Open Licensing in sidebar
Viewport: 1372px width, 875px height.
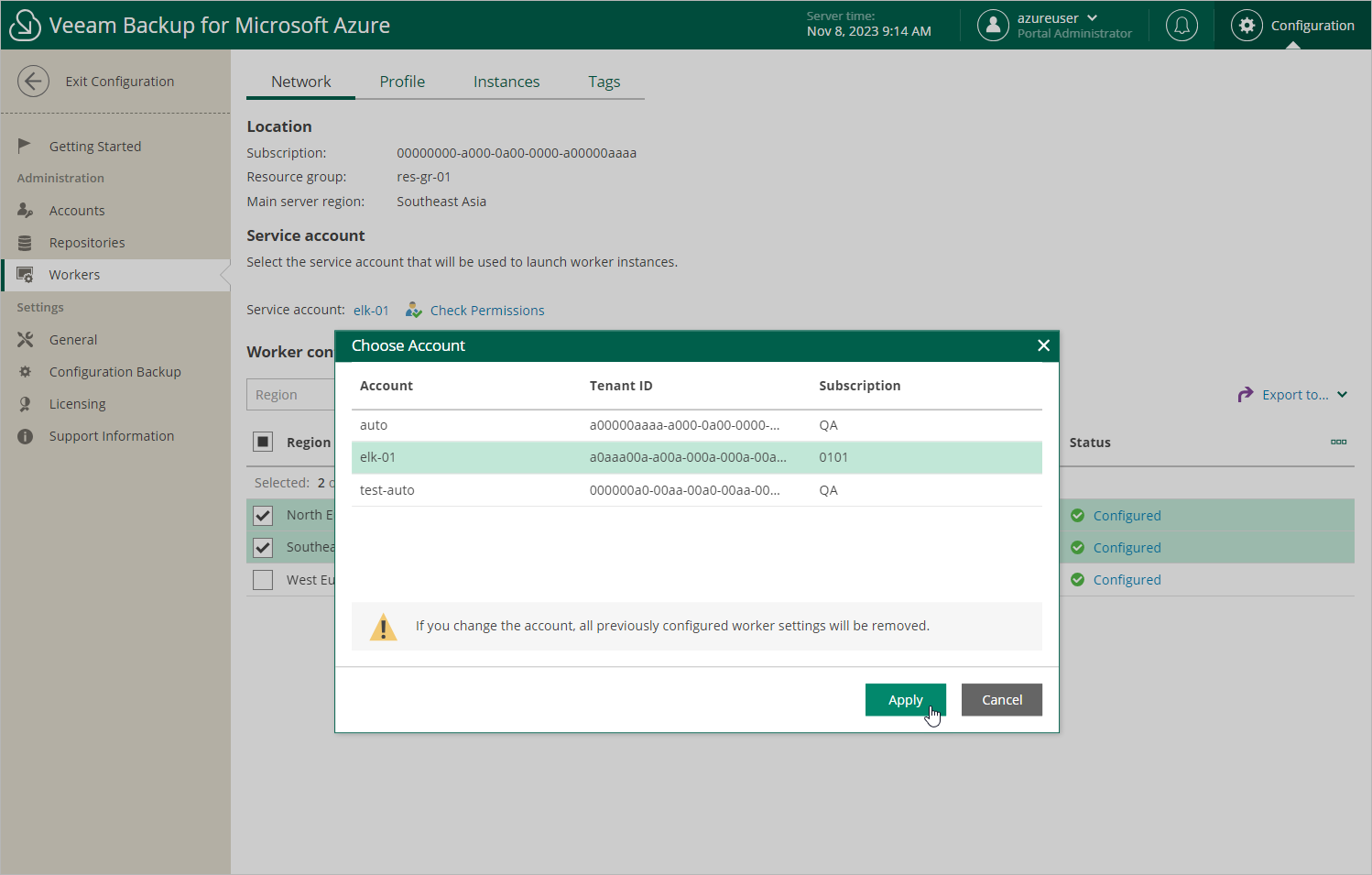78,404
